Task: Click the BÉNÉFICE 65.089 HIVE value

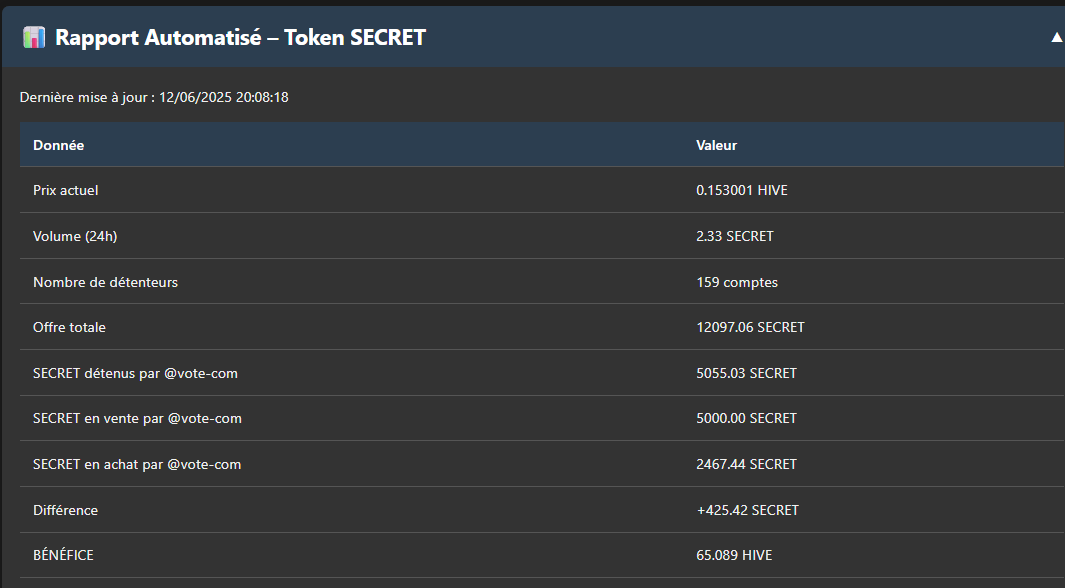Action: (x=734, y=555)
